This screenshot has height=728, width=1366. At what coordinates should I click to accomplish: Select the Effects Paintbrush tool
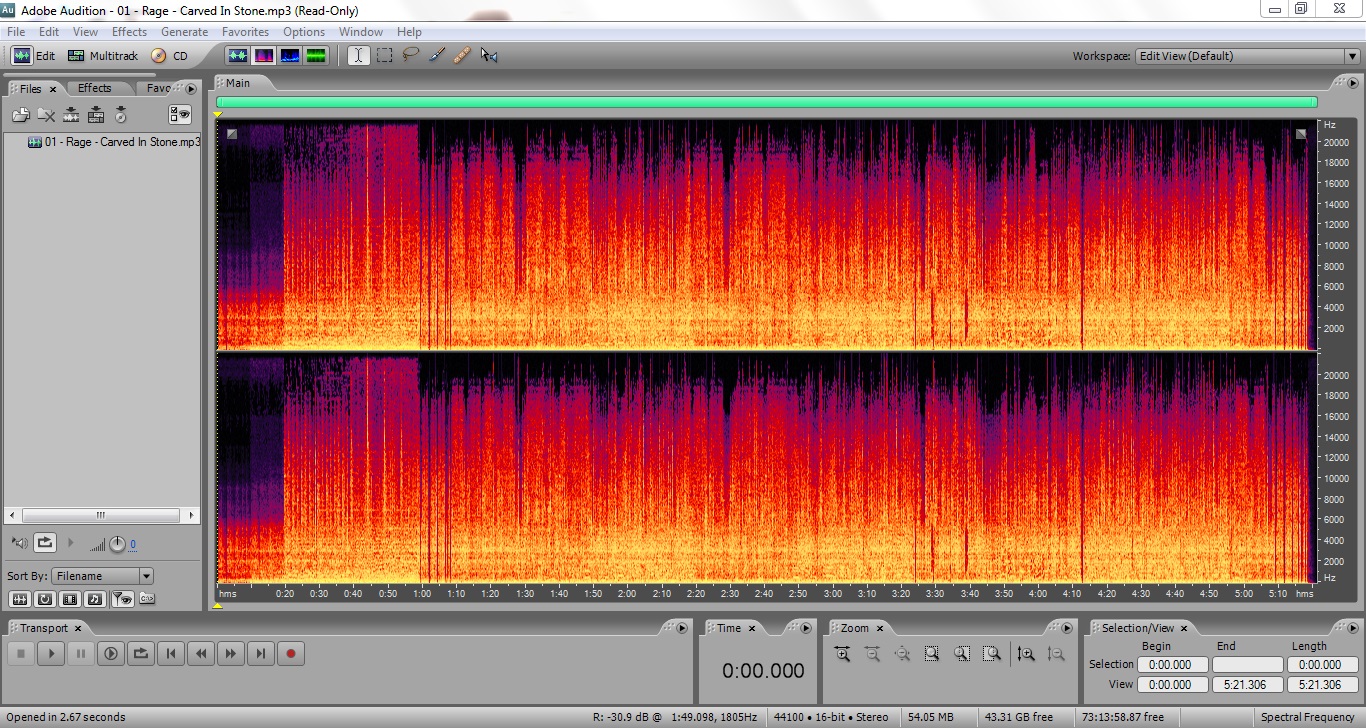pos(436,56)
